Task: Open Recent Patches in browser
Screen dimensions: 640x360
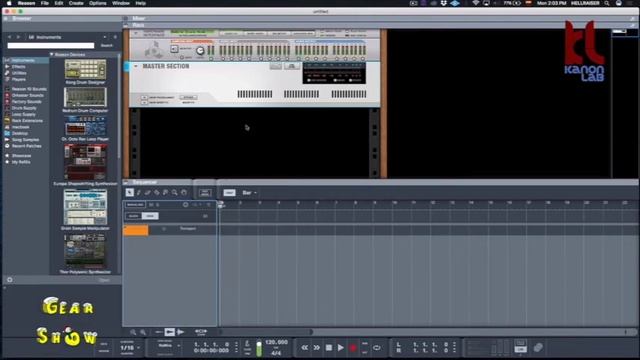Action: click(x=27, y=146)
